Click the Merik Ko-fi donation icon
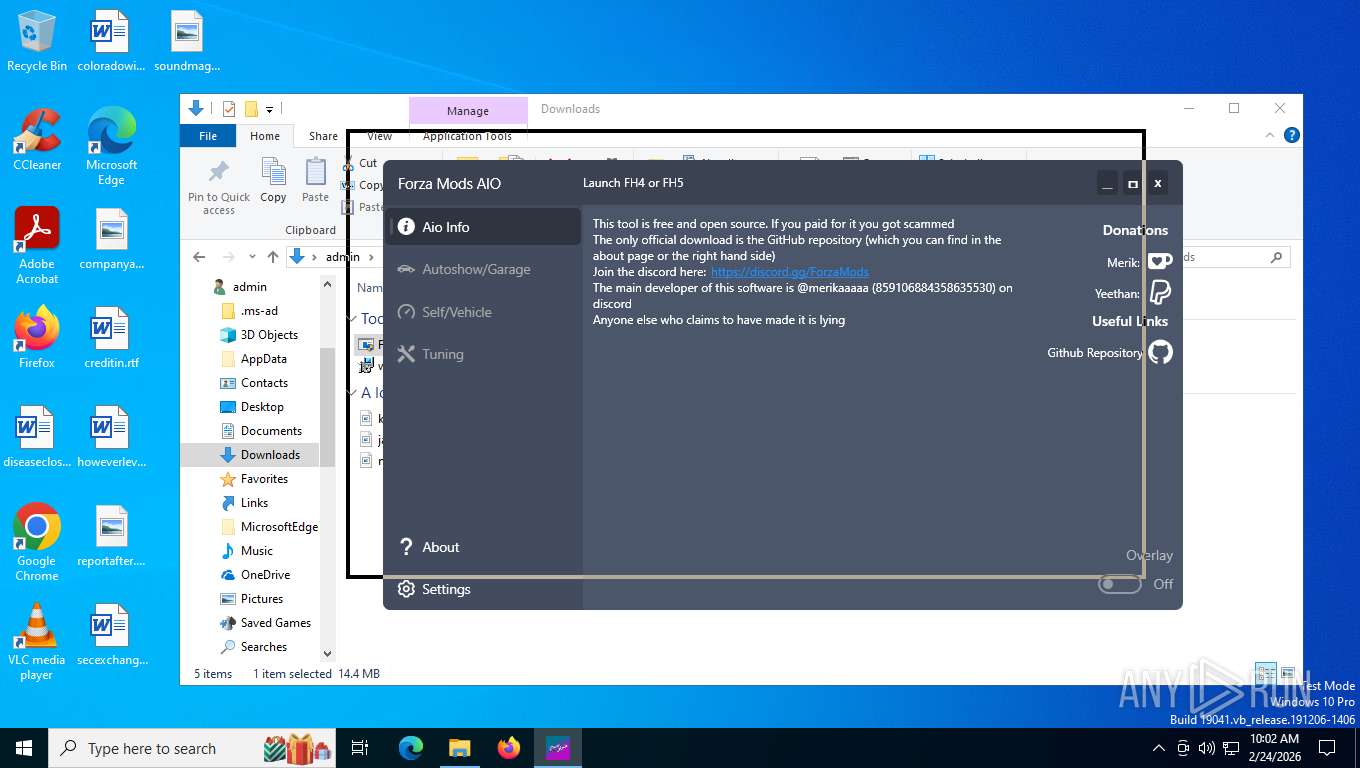Screen dimensions: 1360x768 click(x=1160, y=262)
